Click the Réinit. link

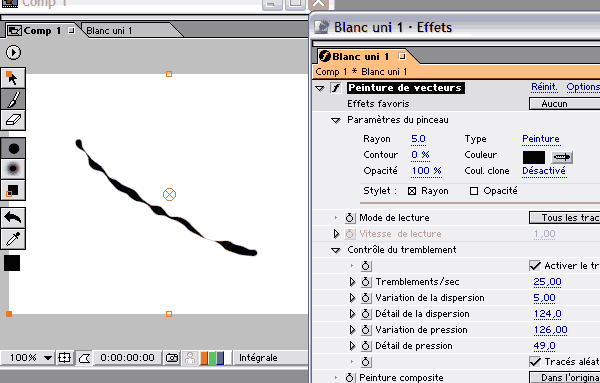click(544, 87)
